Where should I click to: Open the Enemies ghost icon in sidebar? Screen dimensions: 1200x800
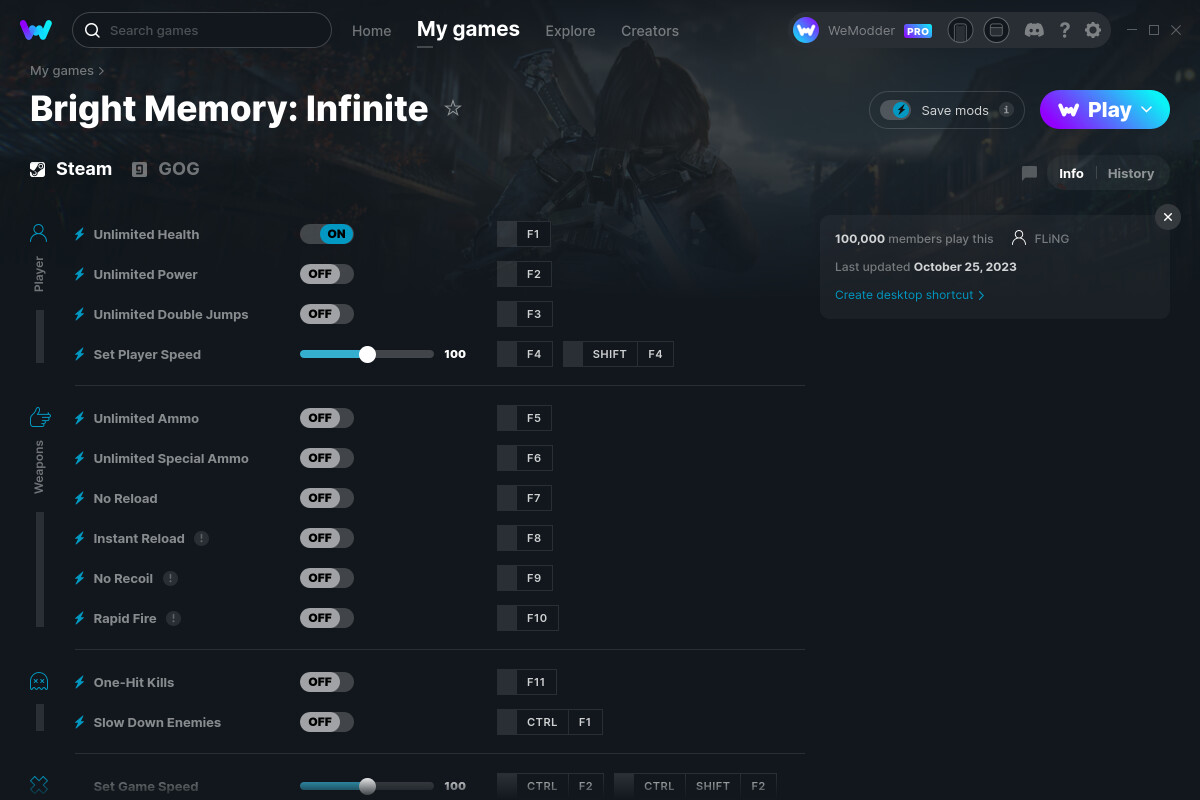[39, 681]
